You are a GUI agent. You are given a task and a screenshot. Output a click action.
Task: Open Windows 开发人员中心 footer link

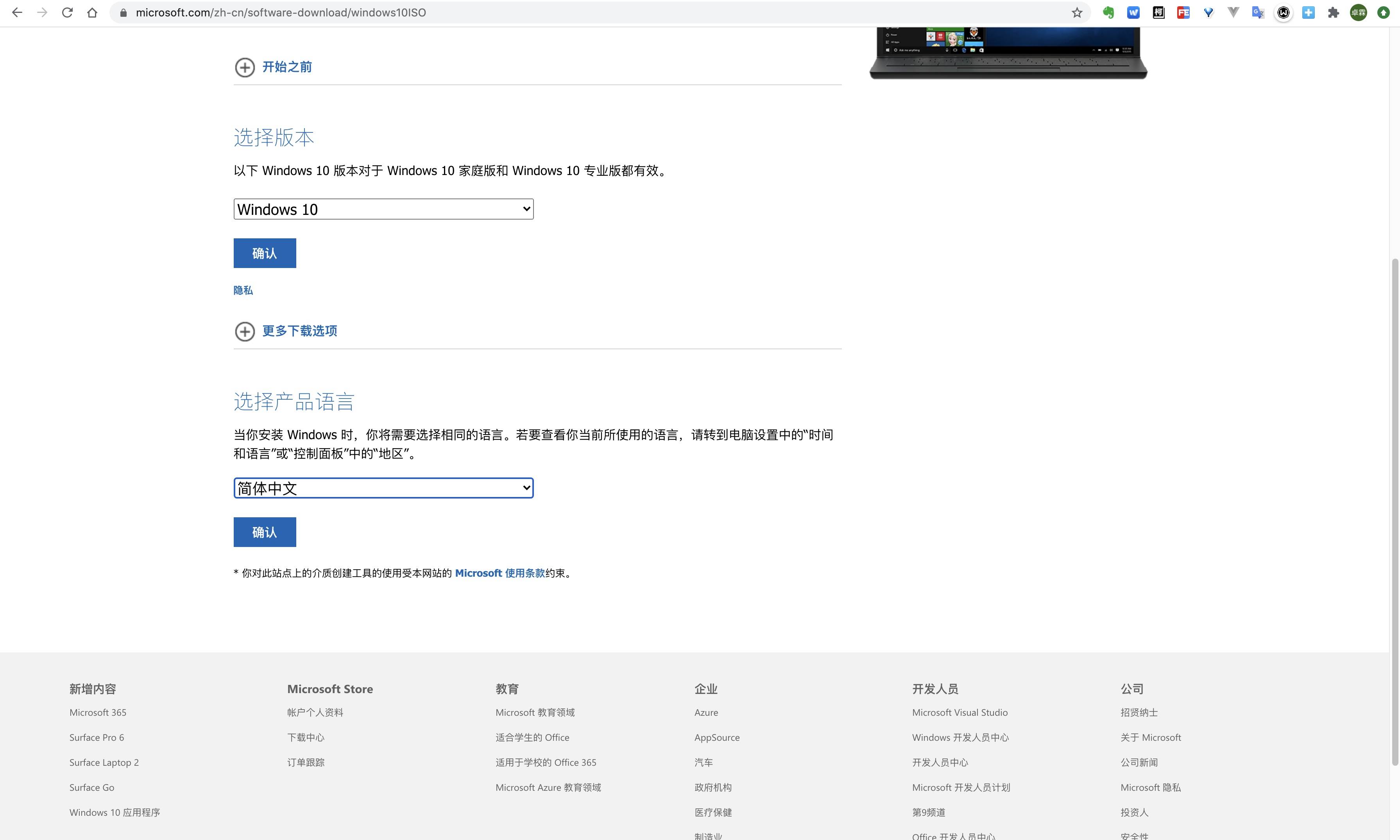point(960,738)
